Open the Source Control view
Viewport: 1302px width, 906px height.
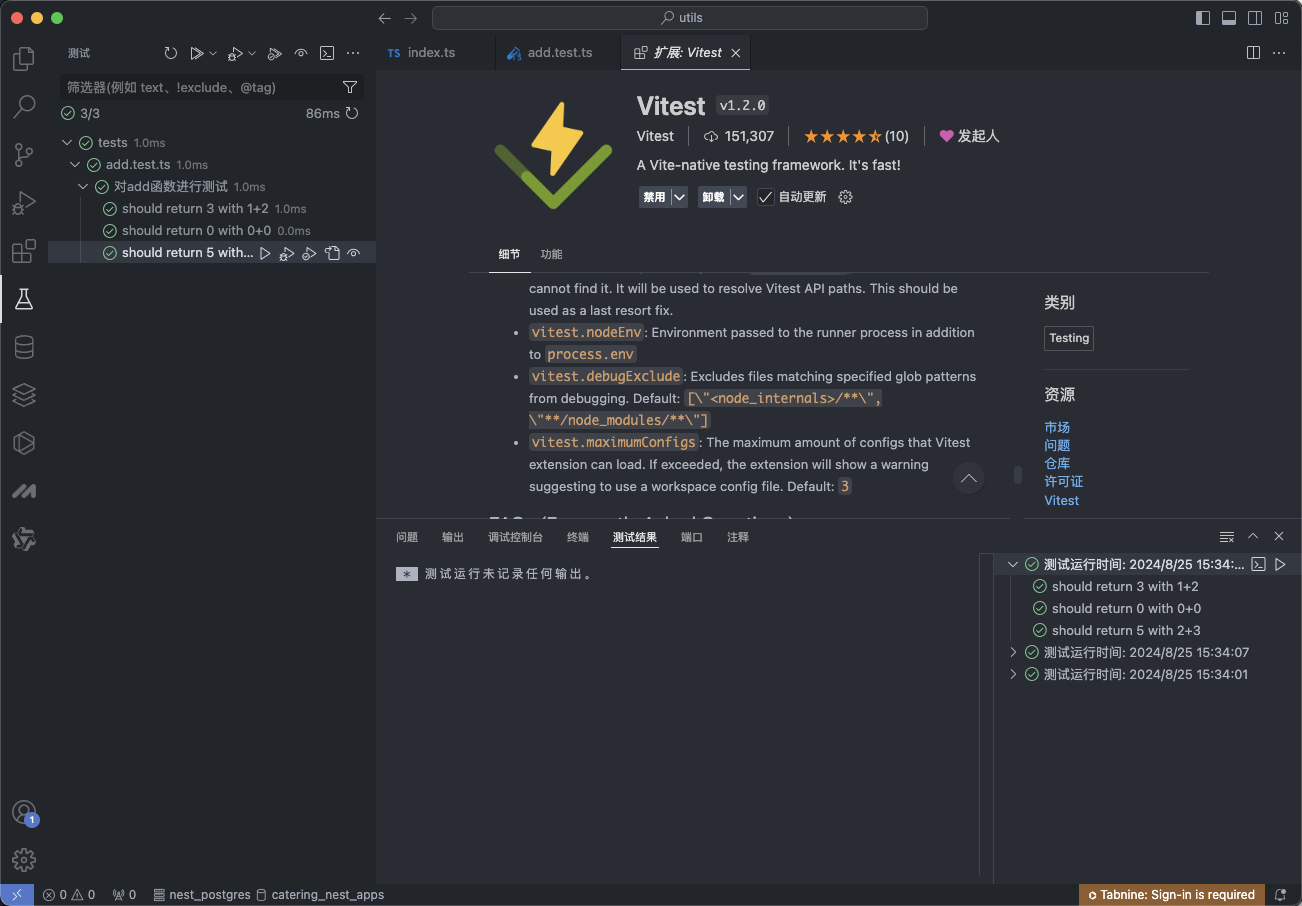tap(24, 154)
